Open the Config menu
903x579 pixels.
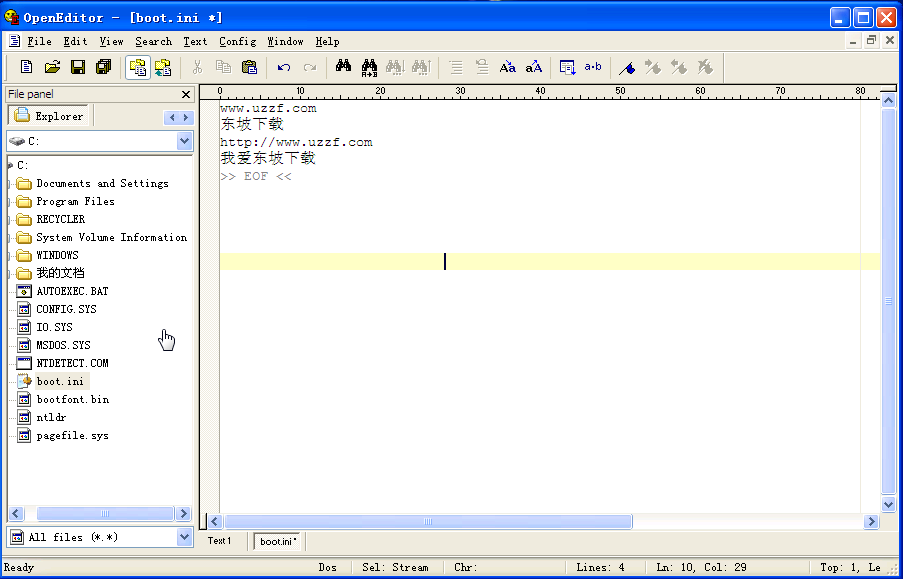(237, 41)
